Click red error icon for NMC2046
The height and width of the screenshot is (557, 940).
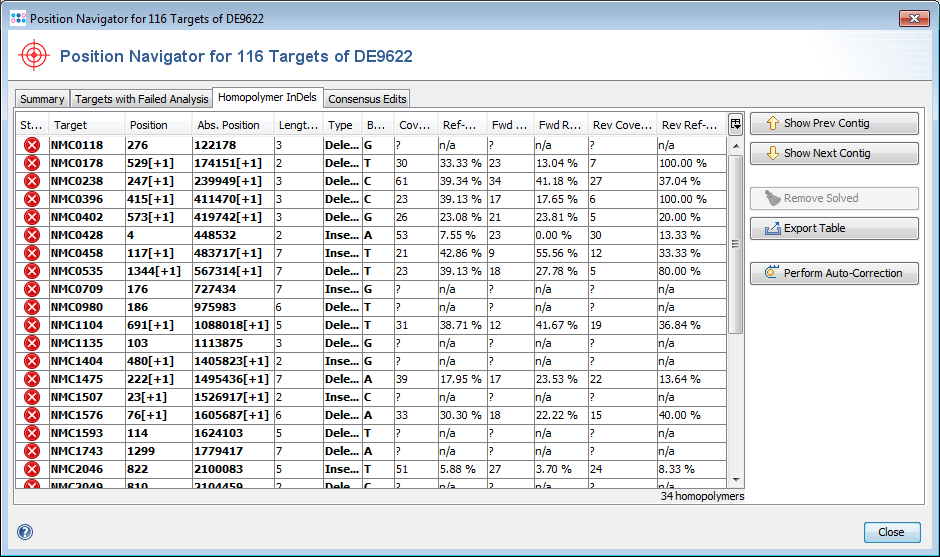click(x=31, y=469)
